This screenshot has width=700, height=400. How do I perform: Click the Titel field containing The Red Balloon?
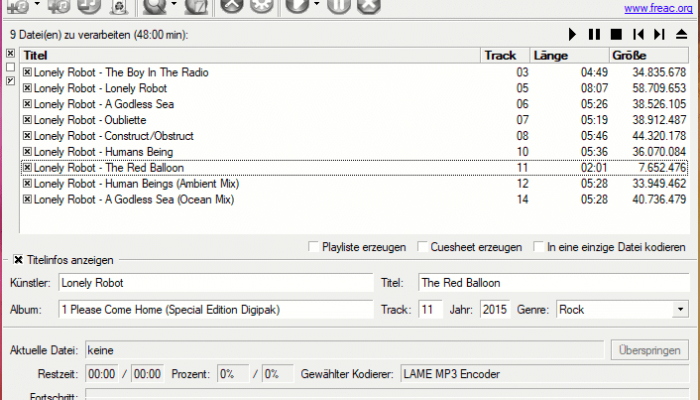click(x=554, y=283)
